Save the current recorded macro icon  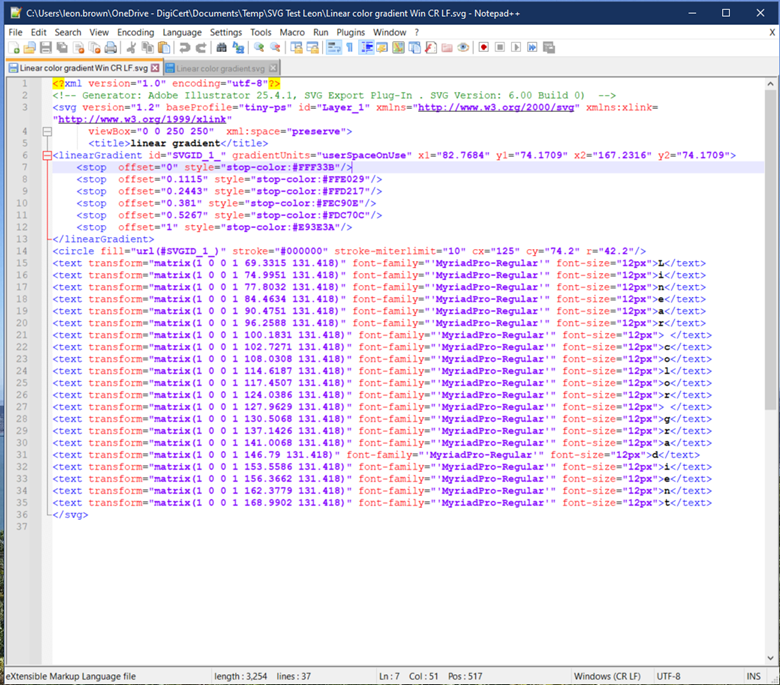coord(549,48)
